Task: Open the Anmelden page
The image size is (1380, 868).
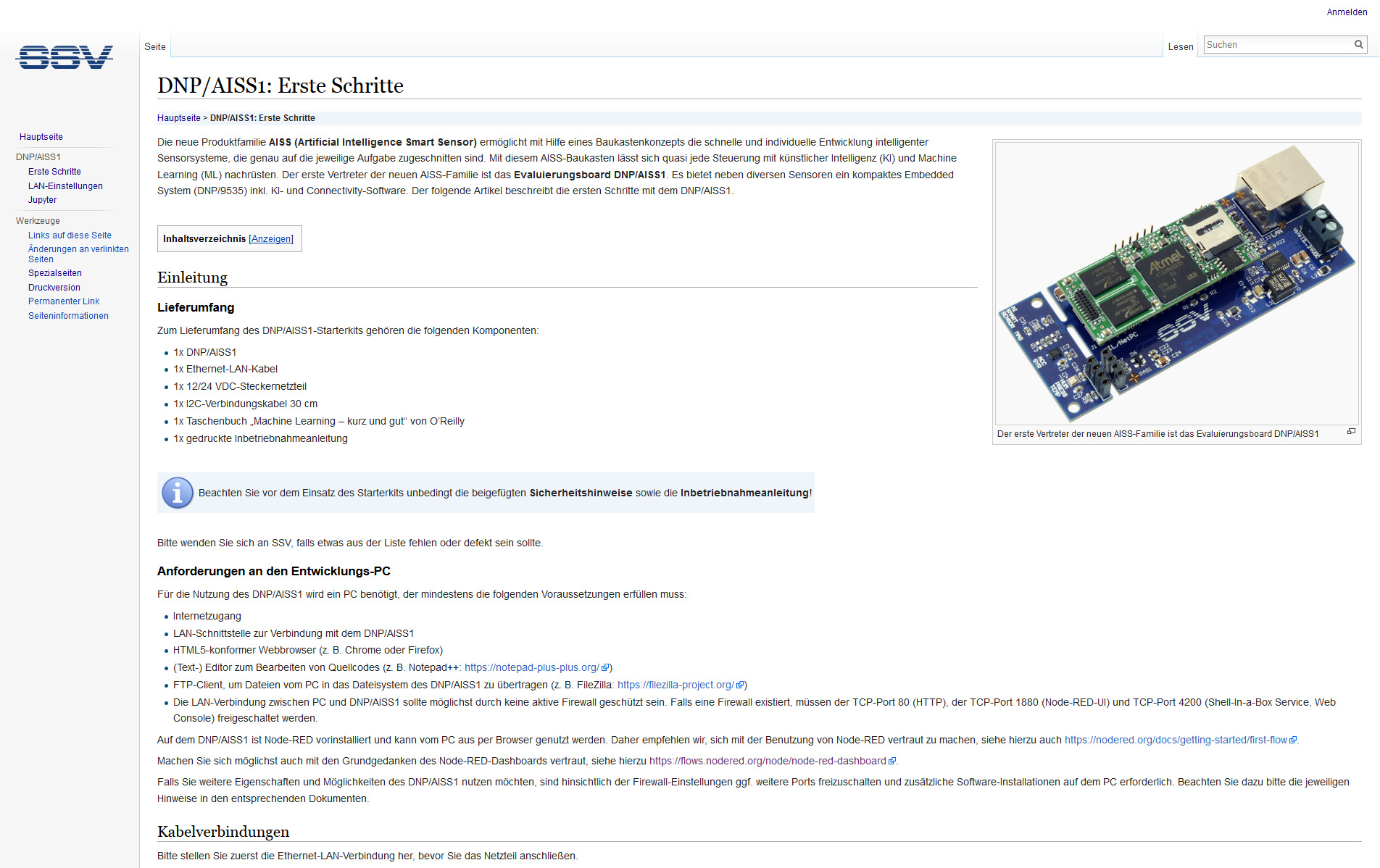Action: [x=1346, y=12]
